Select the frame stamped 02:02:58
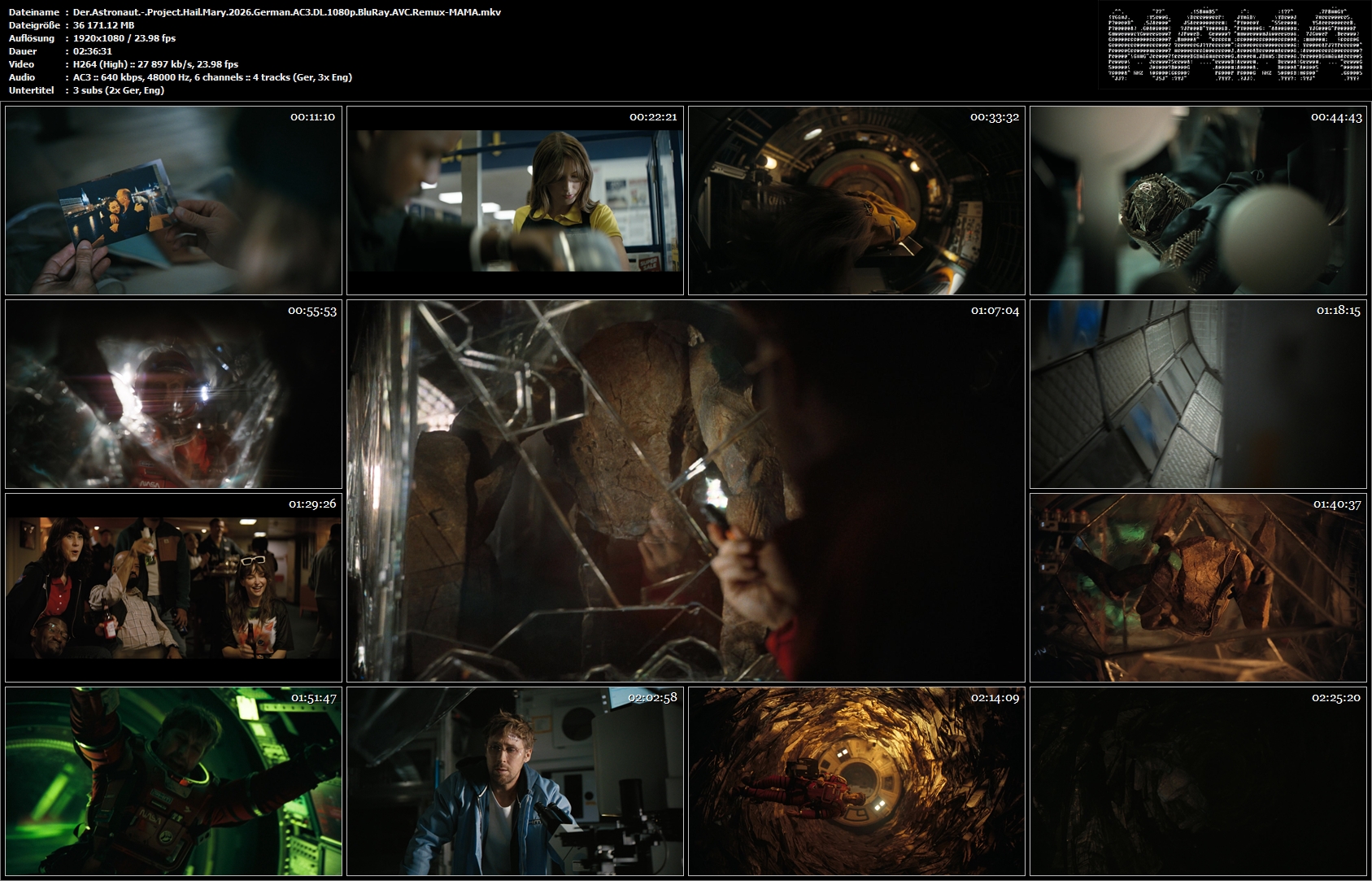Viewport: 1372px width, 881px height. (515, 781)
